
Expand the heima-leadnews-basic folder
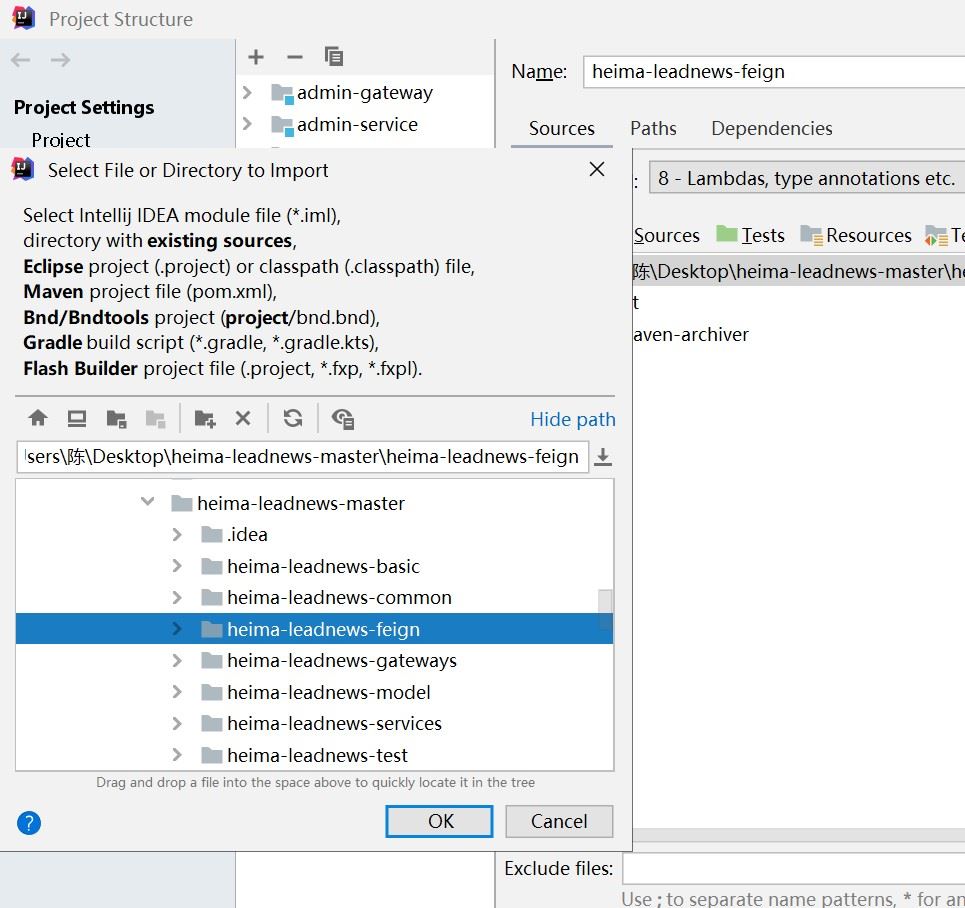click(x=177, y=566)
